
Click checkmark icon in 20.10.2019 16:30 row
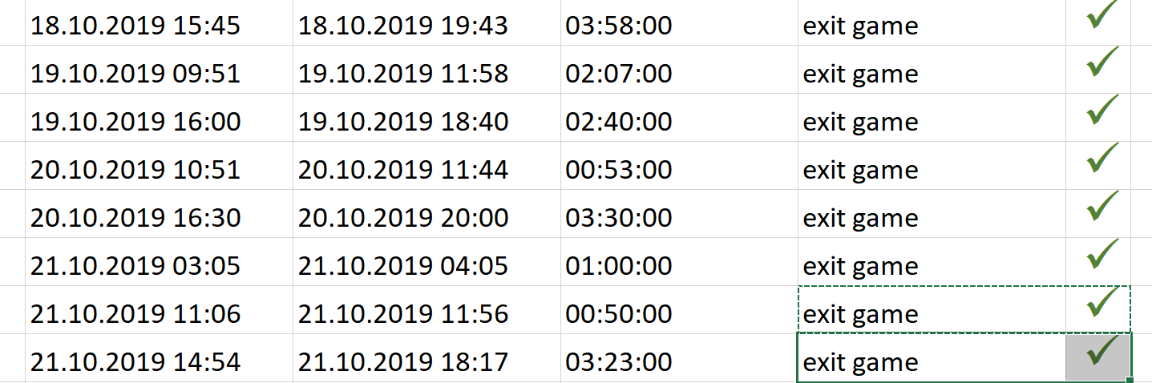point(1102,207)
